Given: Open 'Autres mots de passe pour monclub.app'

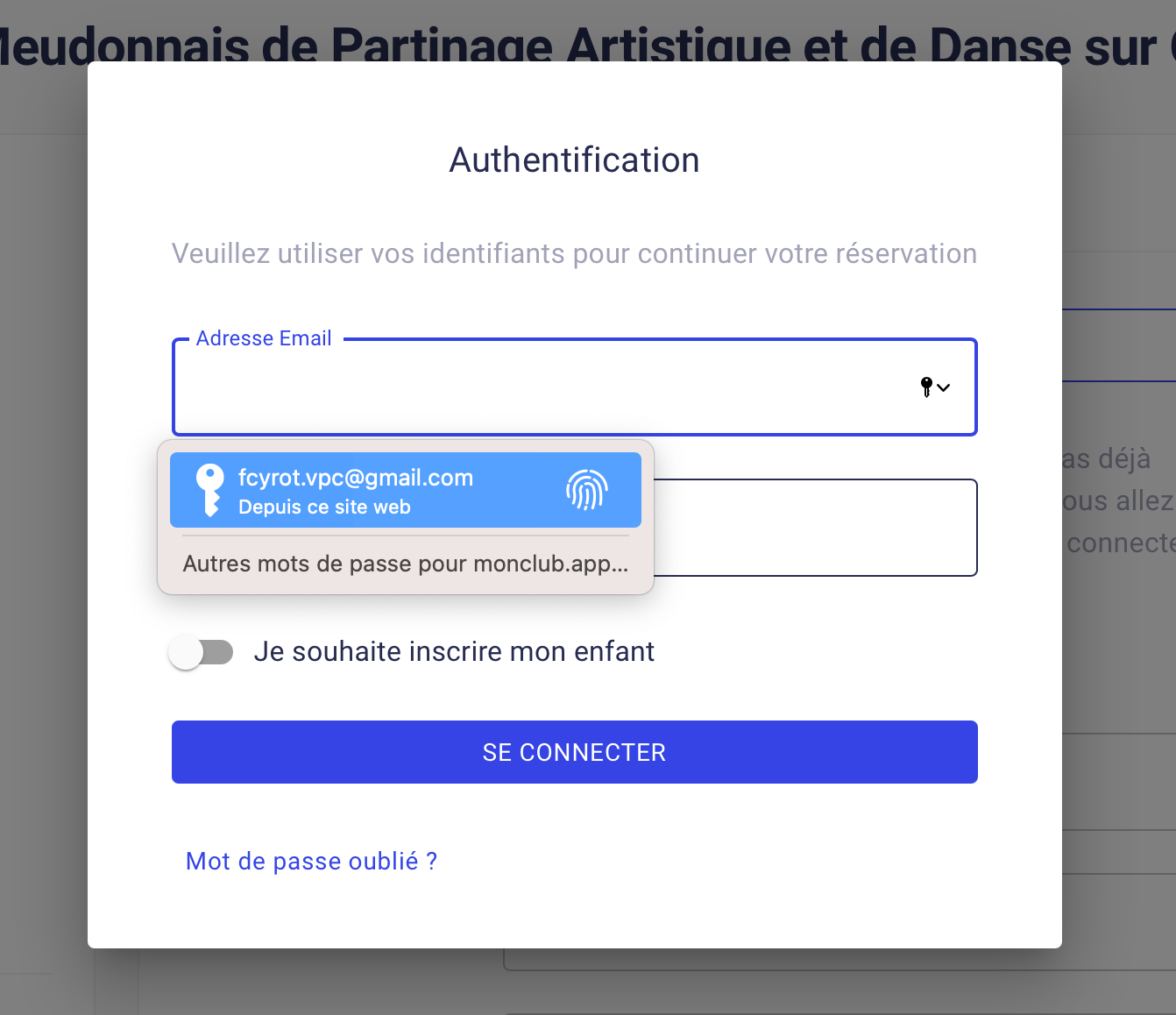Looking at the screenshot, I should 406,564.
